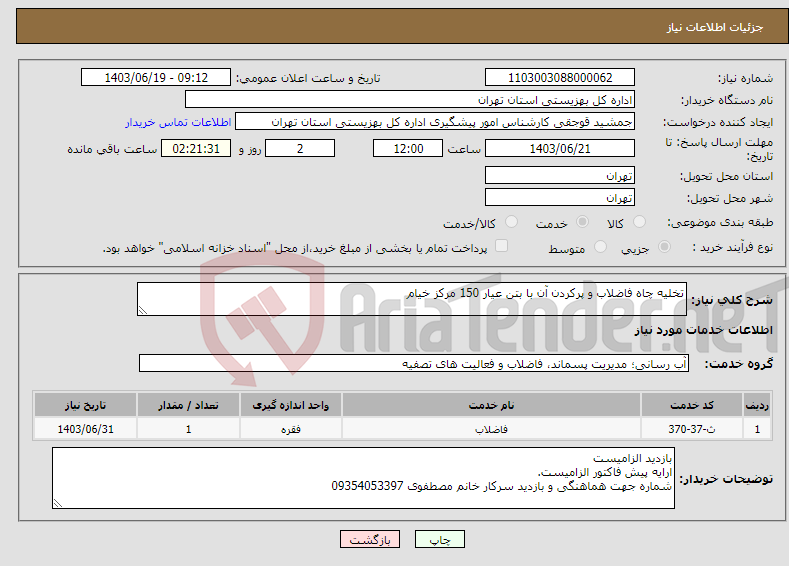
Task: Click the ایجاد کننده درخواست label
Action: point(718,122)
